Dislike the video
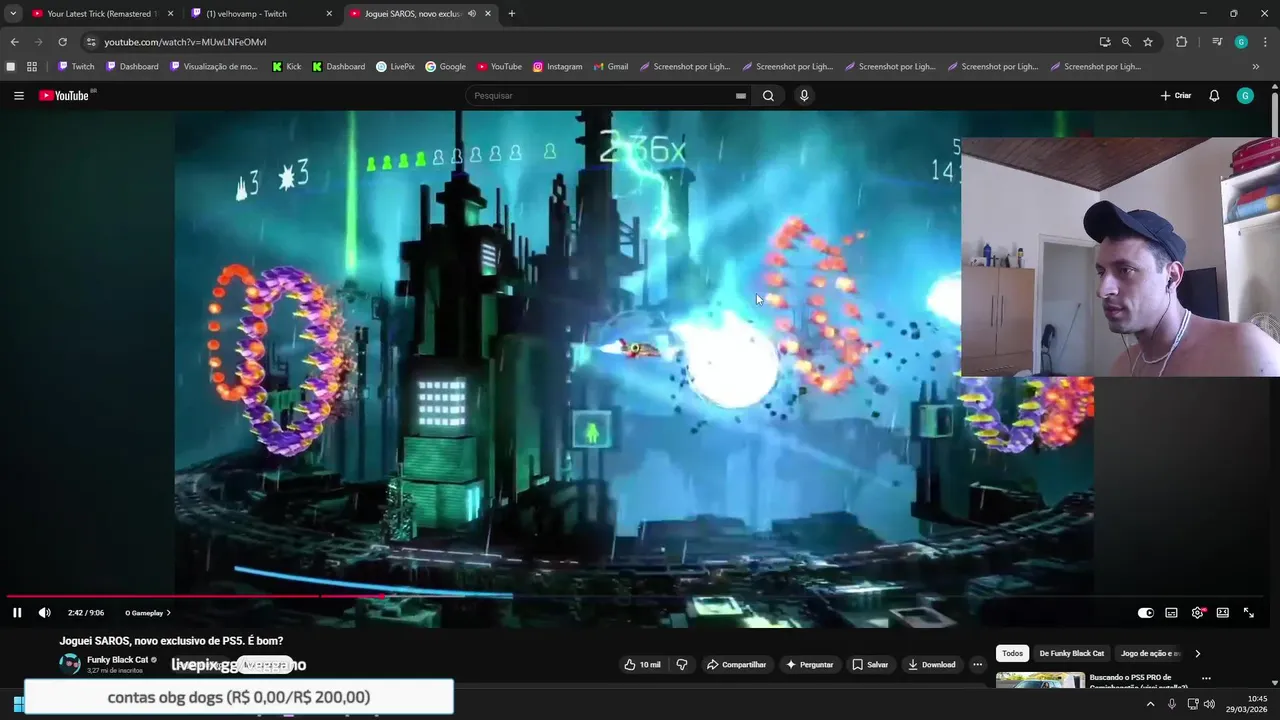Viewport: 1280px width, 720px height. [x=682, y=664]
